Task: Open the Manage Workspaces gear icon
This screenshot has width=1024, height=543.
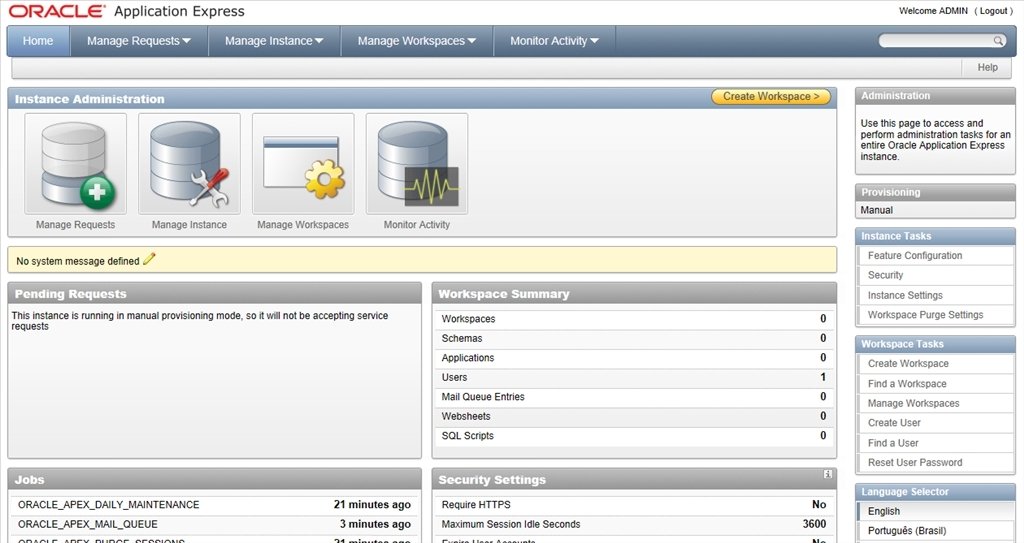Action: point(303,163)
